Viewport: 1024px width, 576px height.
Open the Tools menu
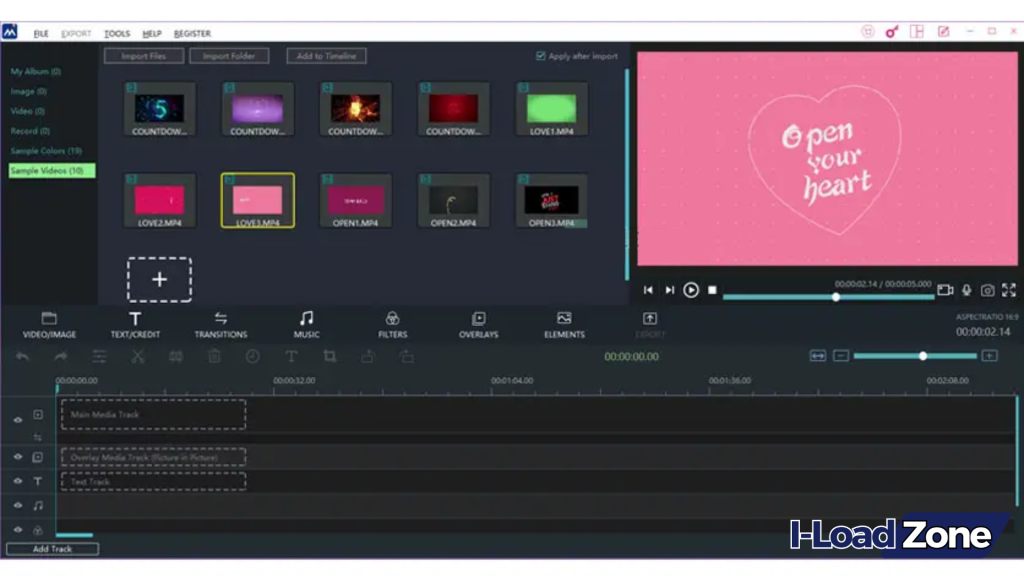tap(117, 32)
